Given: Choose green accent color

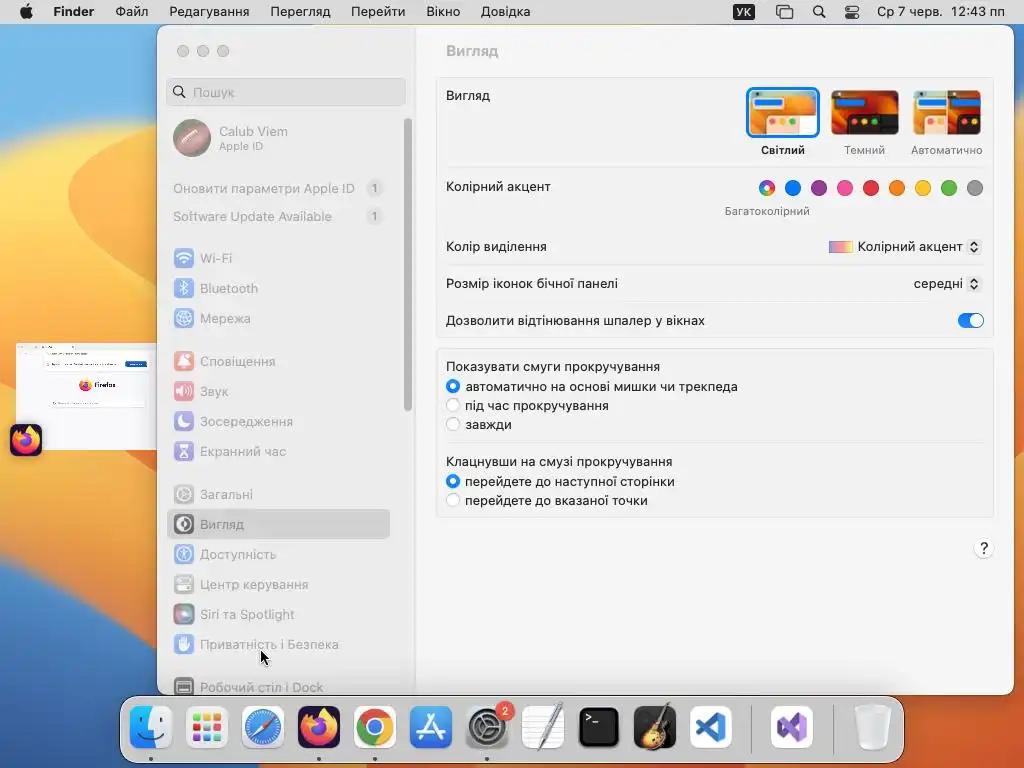Looking at the screenshot, I should click(949, 188).
